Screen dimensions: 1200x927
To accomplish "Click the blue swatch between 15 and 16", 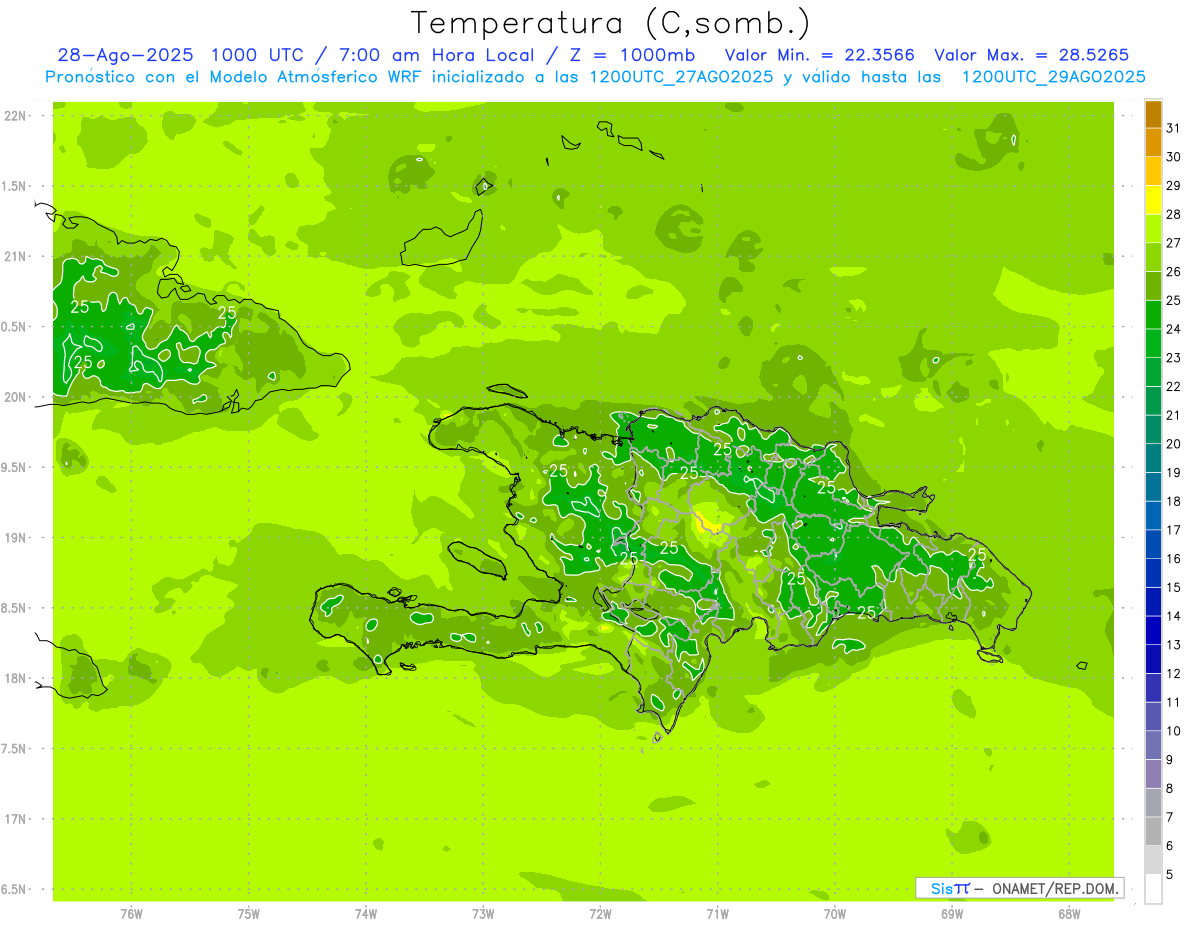I will 1153,573.
